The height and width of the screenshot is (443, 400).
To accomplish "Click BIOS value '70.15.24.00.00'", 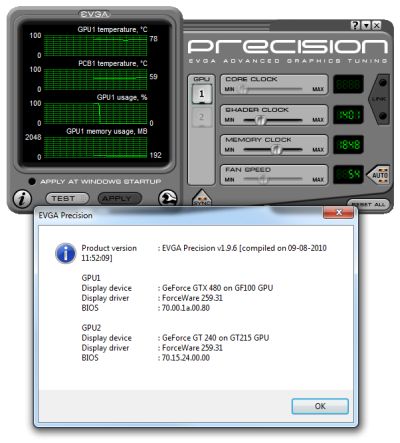I will coord(186,358).
